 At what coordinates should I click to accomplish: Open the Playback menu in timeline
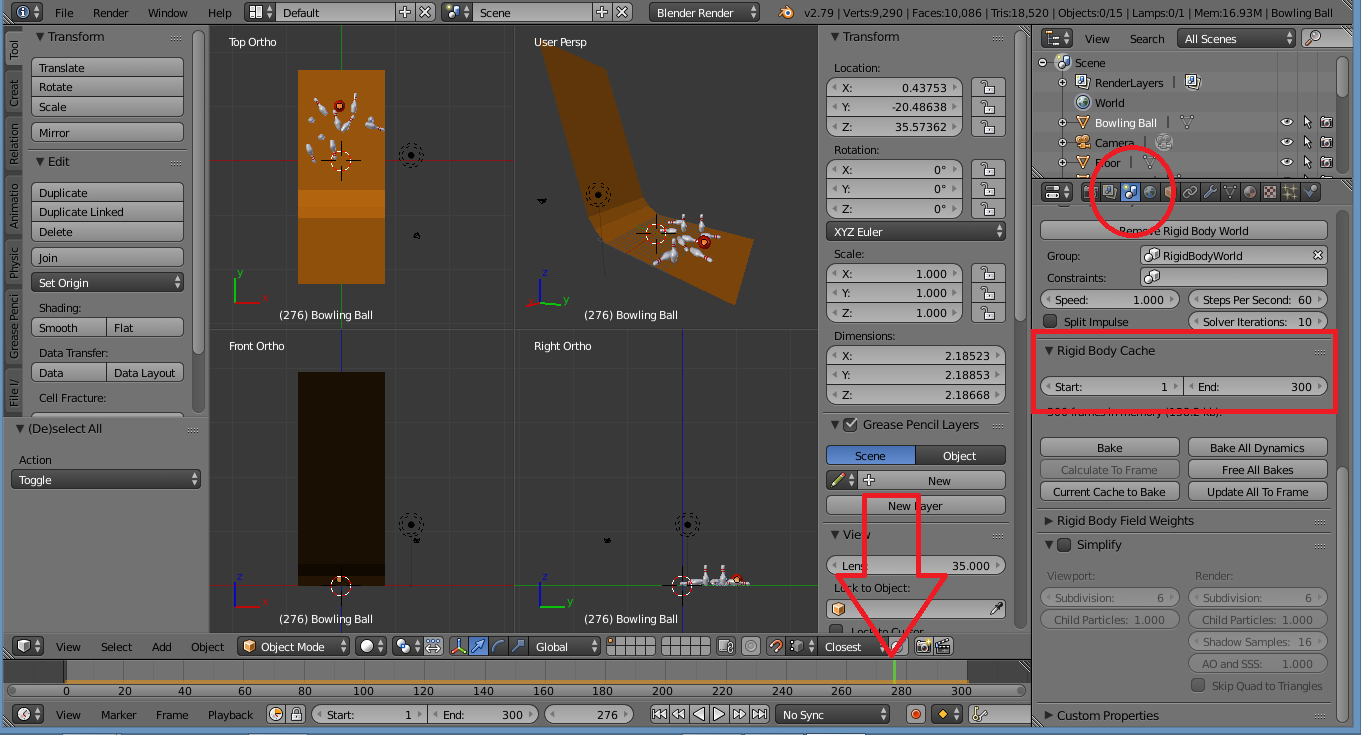(230, 715)
